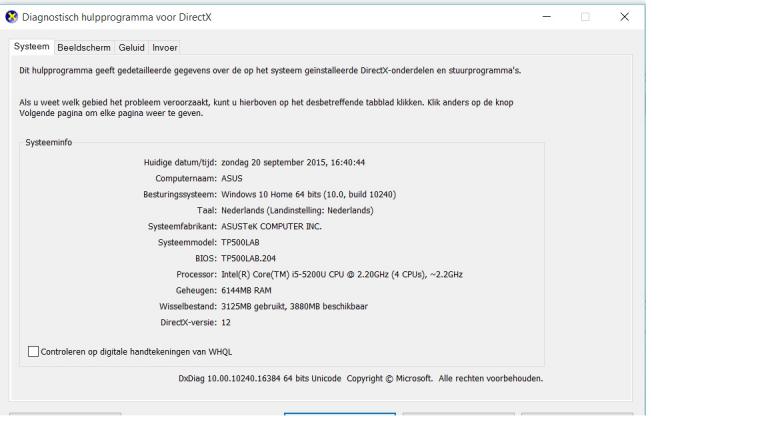The height and width of the screenshot is (432, 768).
Task: Go to the Invoer tab
Action: [165, 48]
